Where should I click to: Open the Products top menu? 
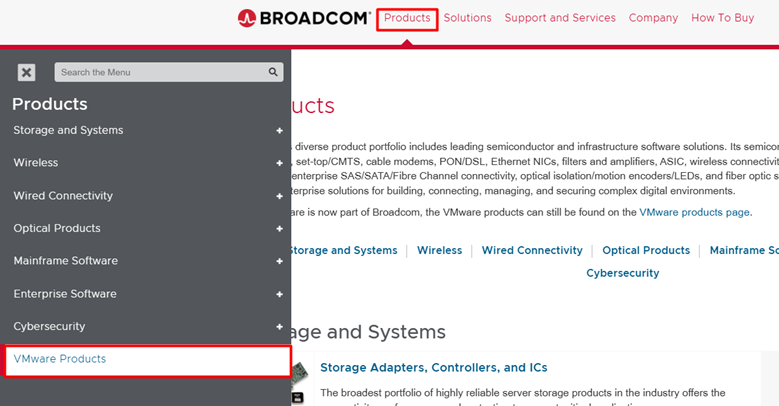click(x=407, y=18)
